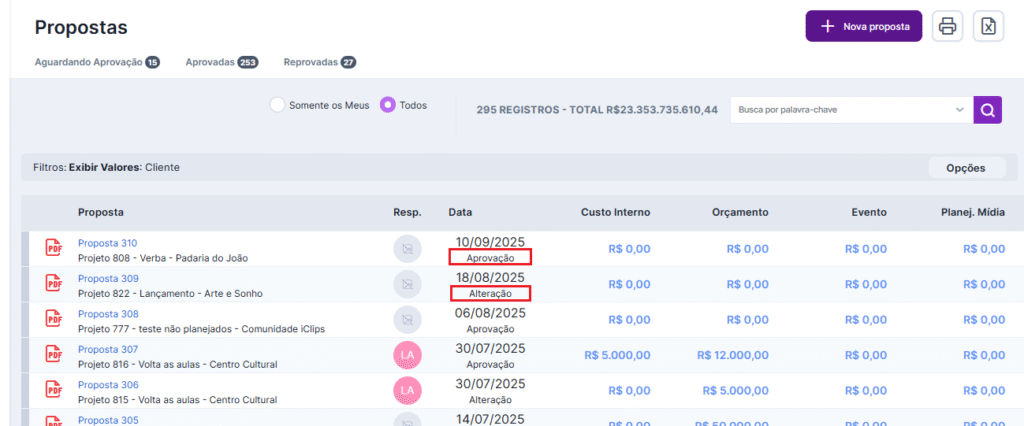Click the purple search magnifier button
Screen dimensions: 1024x426
click(987, 110)
